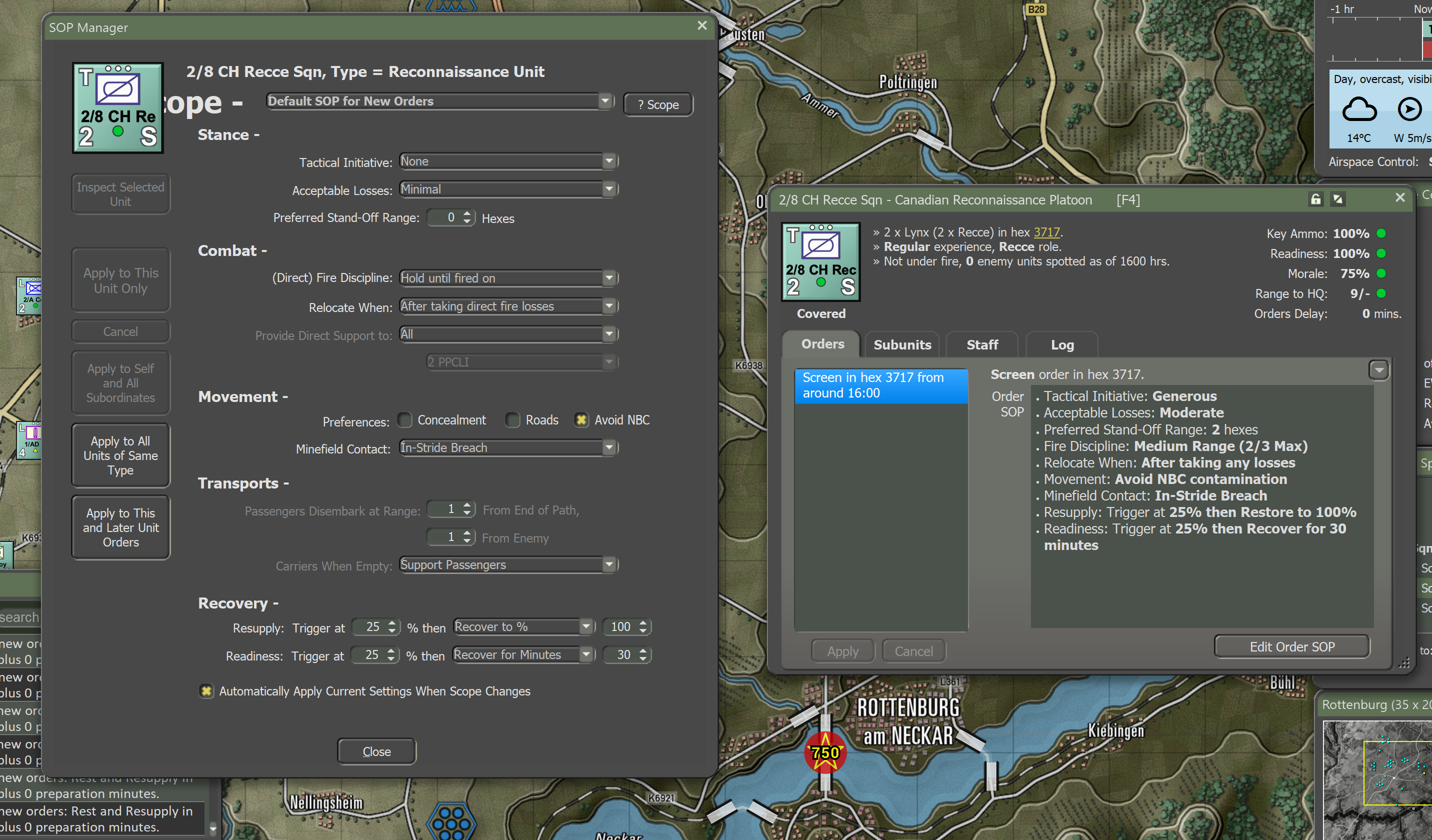Click the Cancel button in SOP Manager sidebar

120,331
